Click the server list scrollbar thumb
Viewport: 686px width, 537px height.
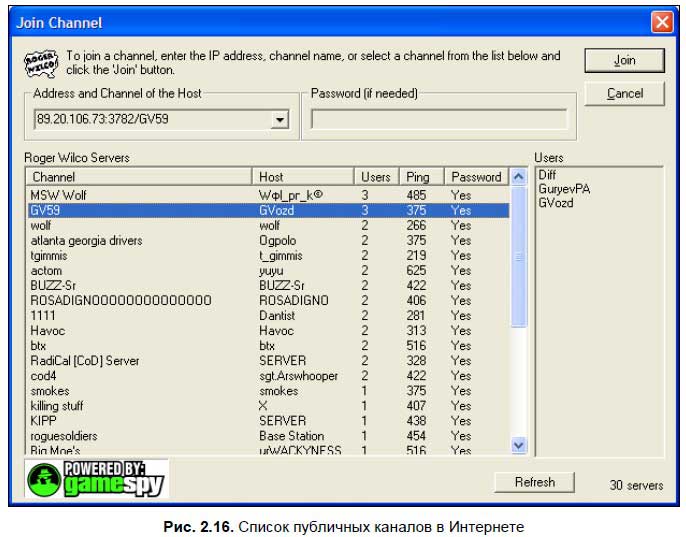pyautogui.click(x=518, y=258)
